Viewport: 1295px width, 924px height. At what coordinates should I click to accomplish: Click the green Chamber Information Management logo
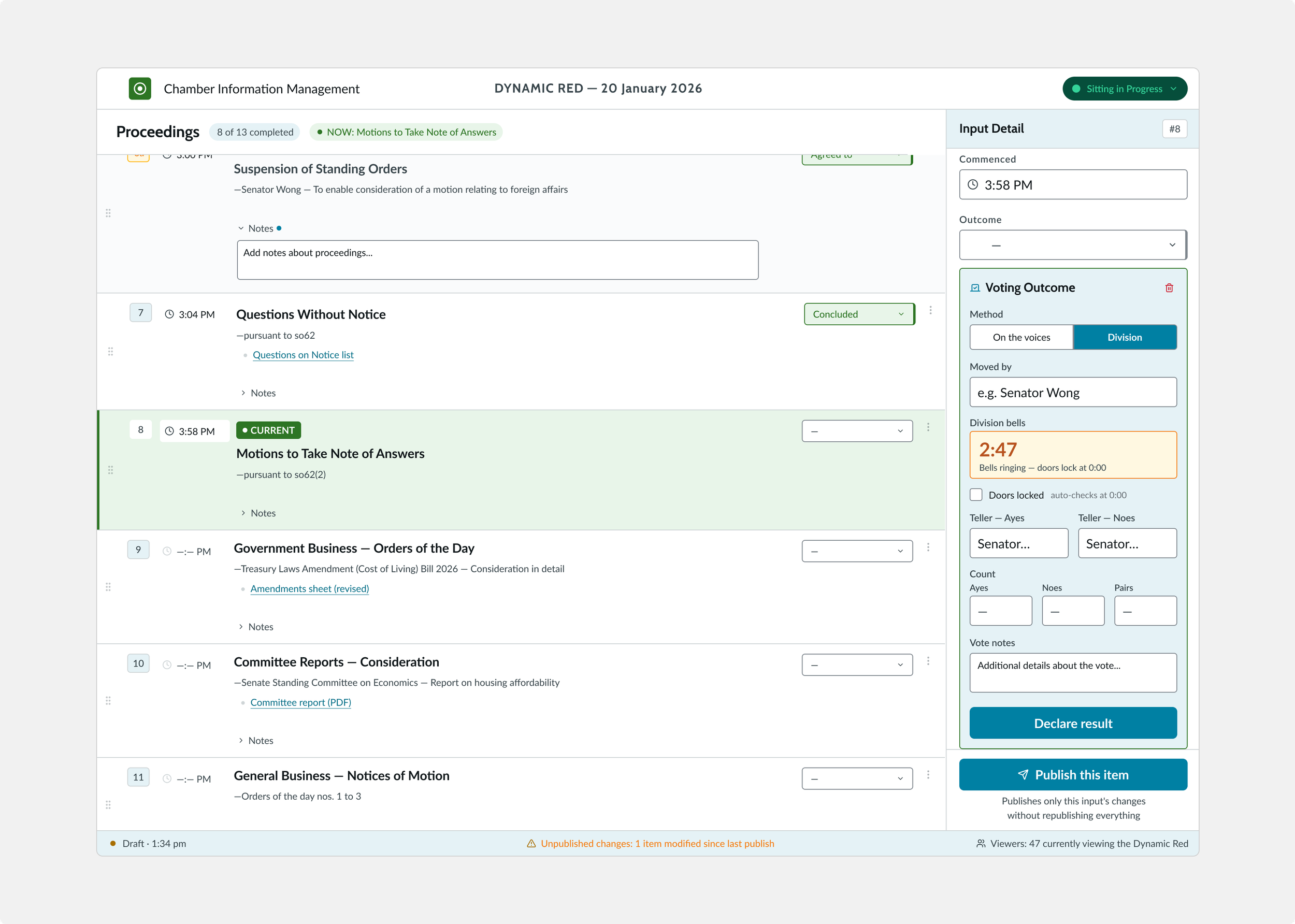[140, 89]
